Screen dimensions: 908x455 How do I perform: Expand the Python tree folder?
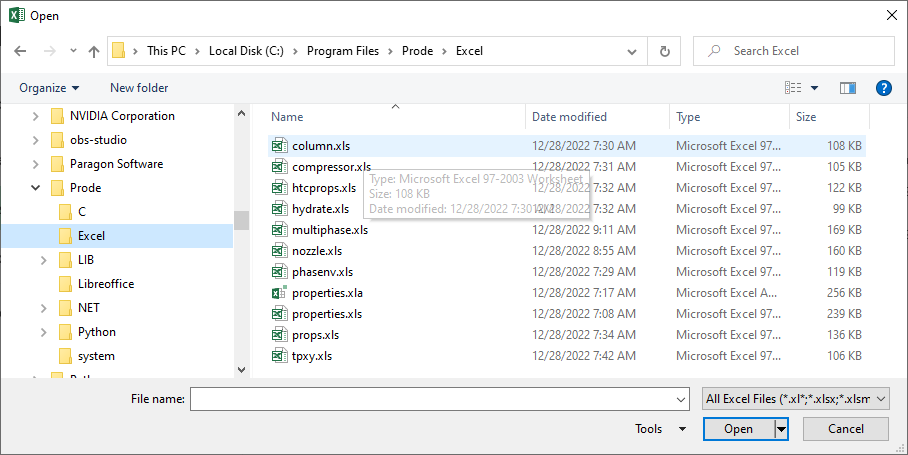click(44, 332)
